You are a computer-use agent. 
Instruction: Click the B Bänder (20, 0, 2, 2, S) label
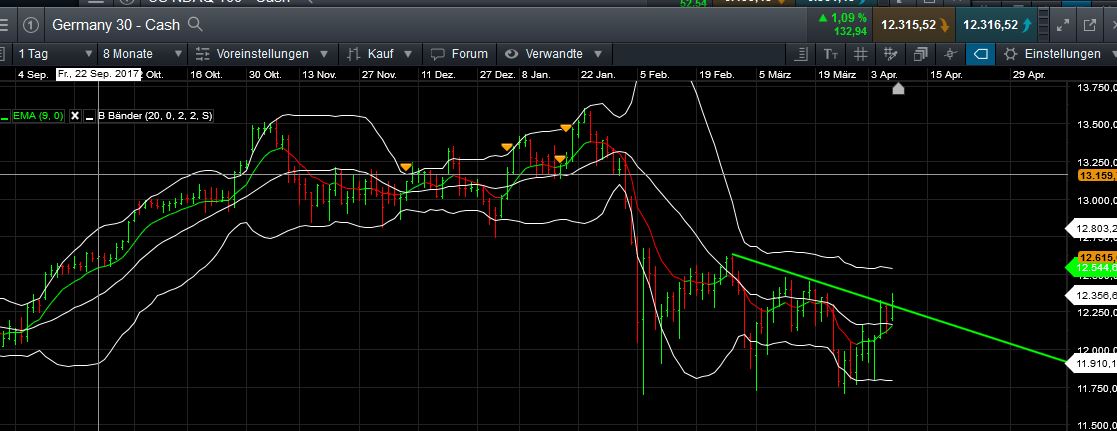pyautogui.click(x=156, y=115)
